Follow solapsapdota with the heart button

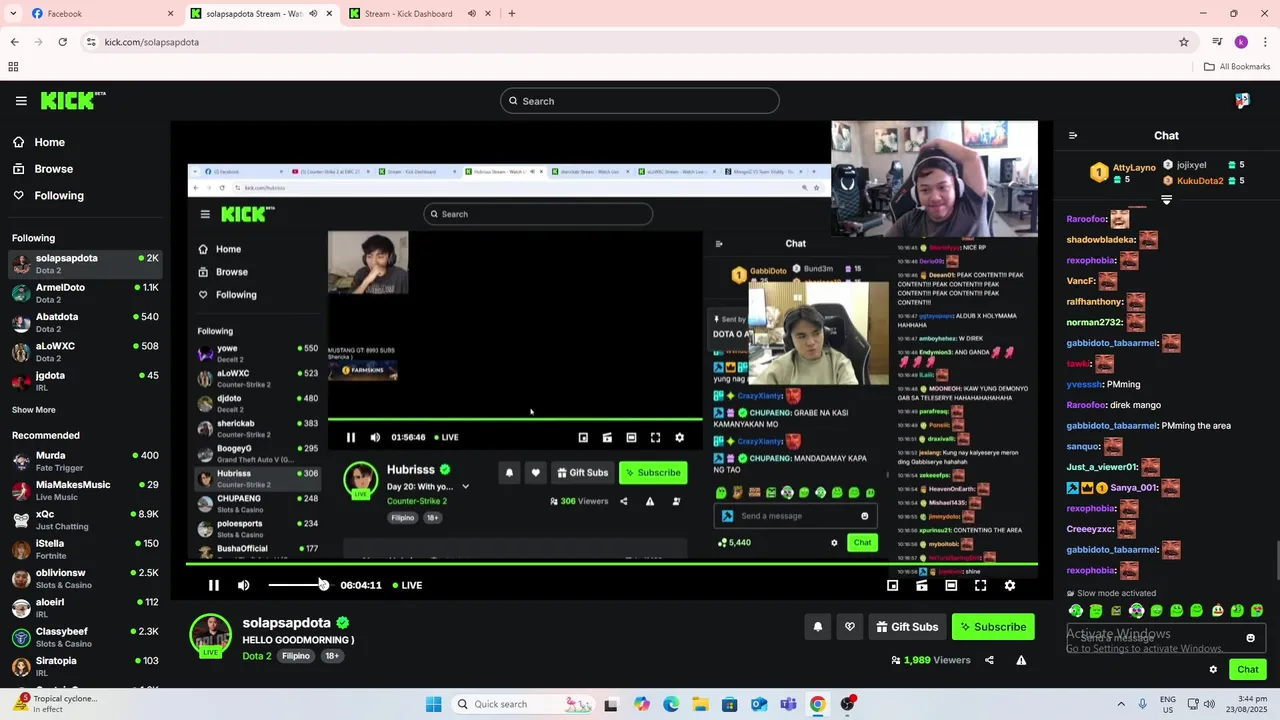click(850, 627)
